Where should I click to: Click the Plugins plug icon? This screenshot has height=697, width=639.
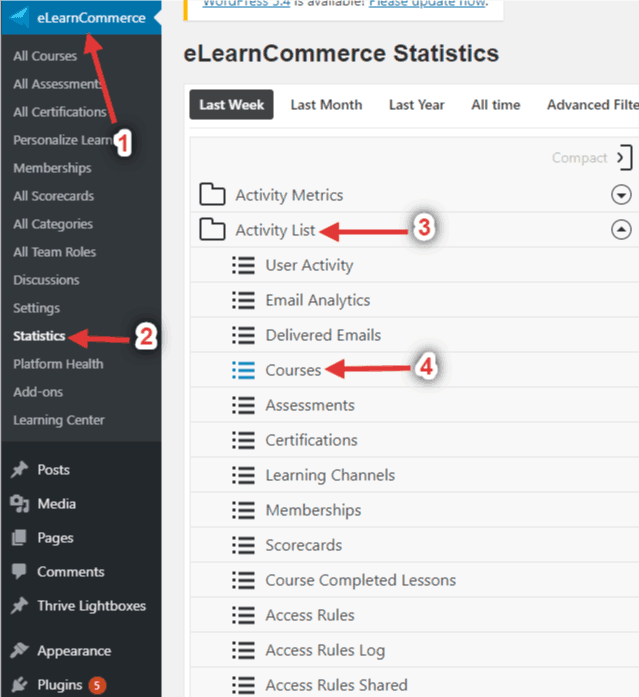20,685
